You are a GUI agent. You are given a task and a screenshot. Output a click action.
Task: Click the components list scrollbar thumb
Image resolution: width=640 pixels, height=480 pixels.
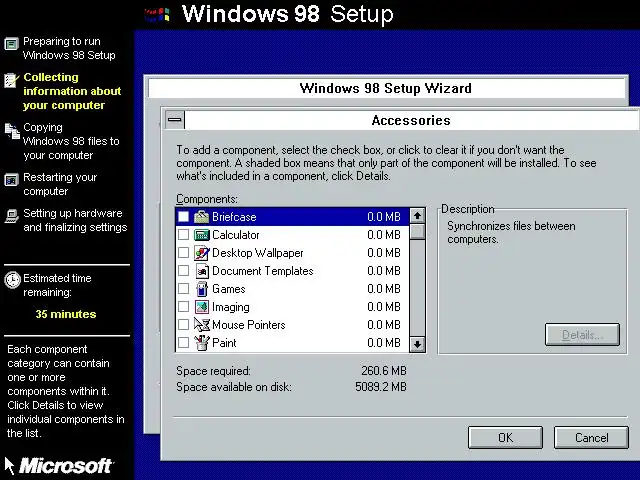[x=417, y=231]
